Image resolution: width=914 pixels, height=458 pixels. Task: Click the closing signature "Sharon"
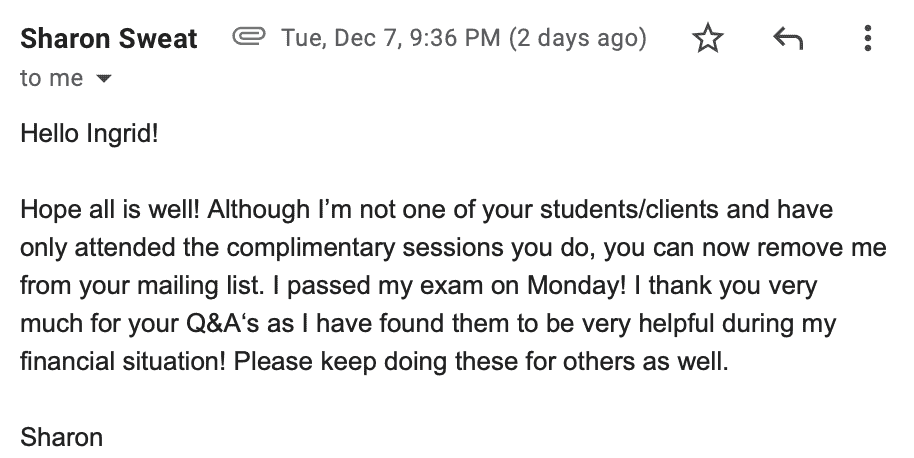[61, 437]
